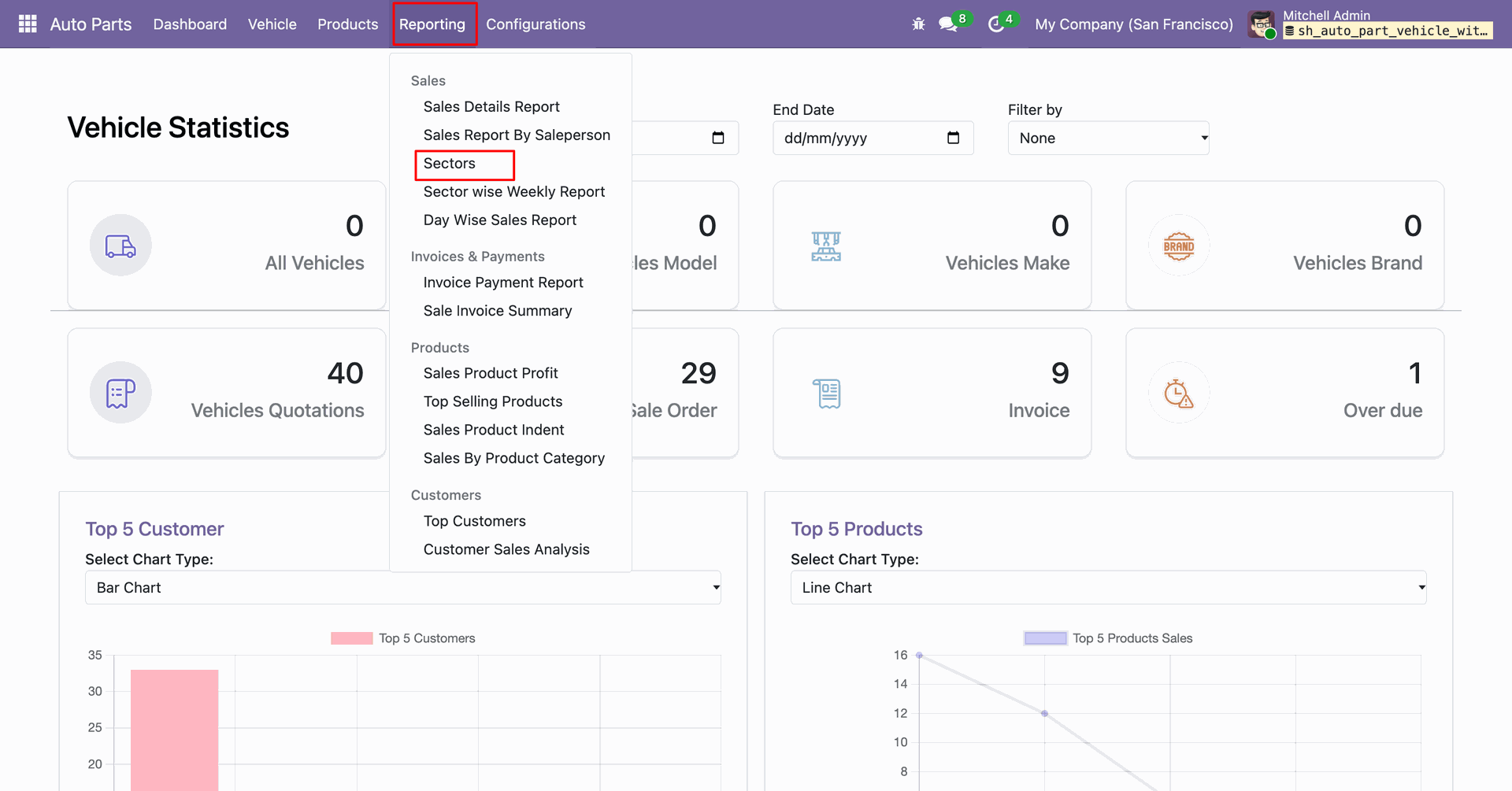Expand the Bar Chart type dropdown
1512x791 pixels.
(x=403, y=587)
